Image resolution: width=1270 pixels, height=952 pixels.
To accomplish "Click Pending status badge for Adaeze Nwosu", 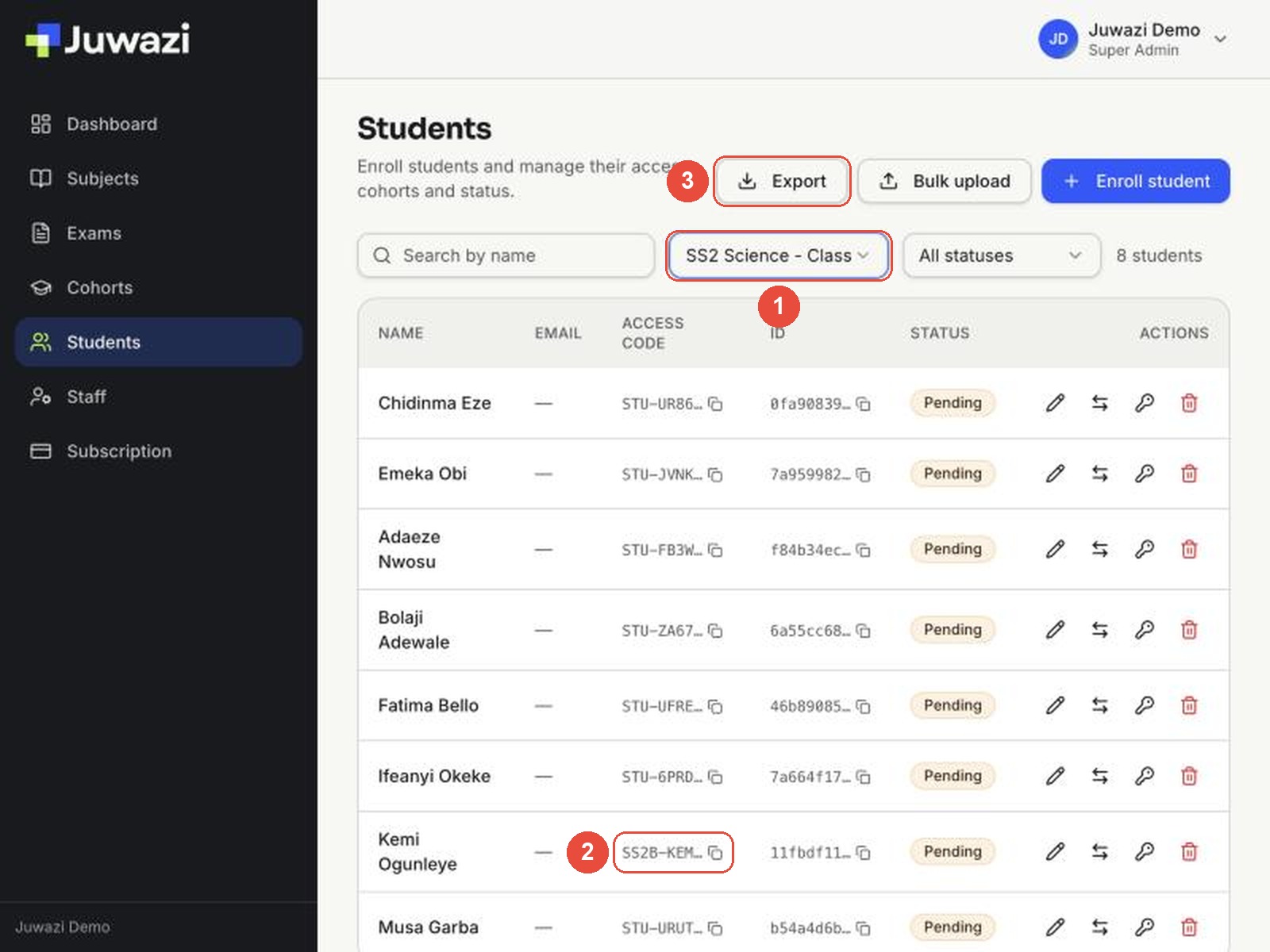I will (952, 549).
